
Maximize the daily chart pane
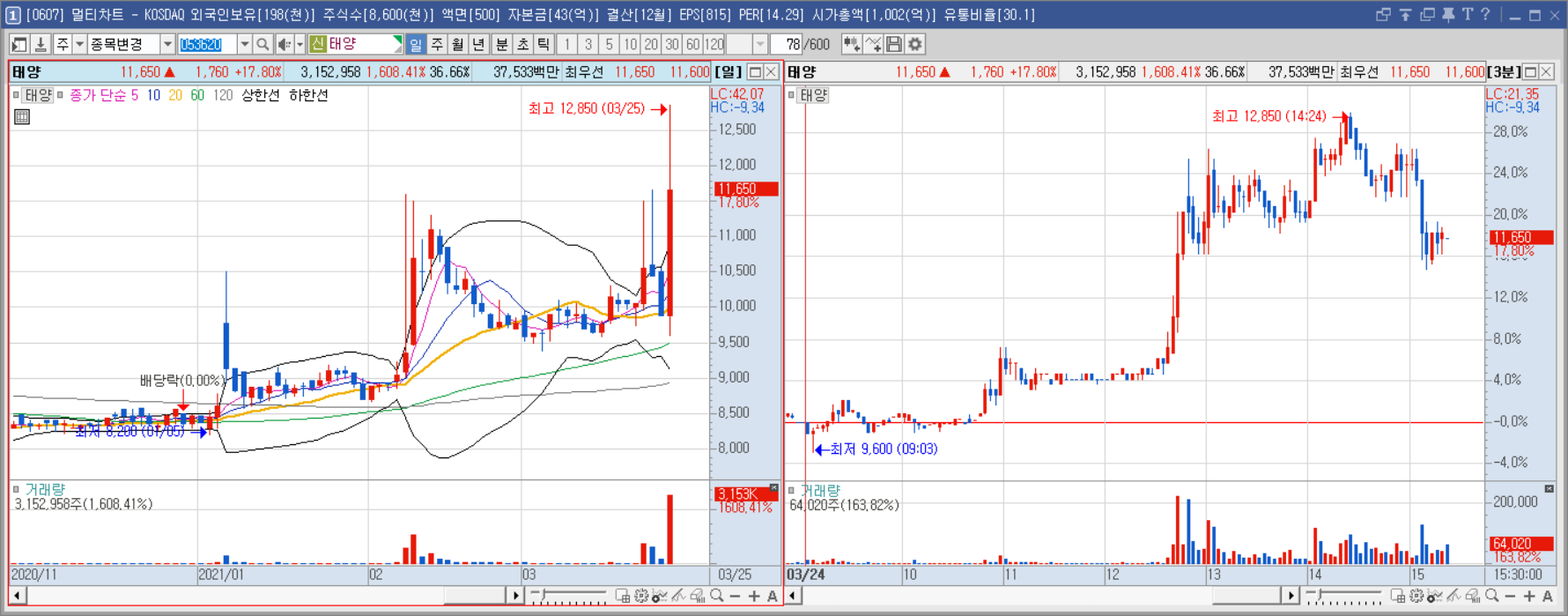pos(755,72)
